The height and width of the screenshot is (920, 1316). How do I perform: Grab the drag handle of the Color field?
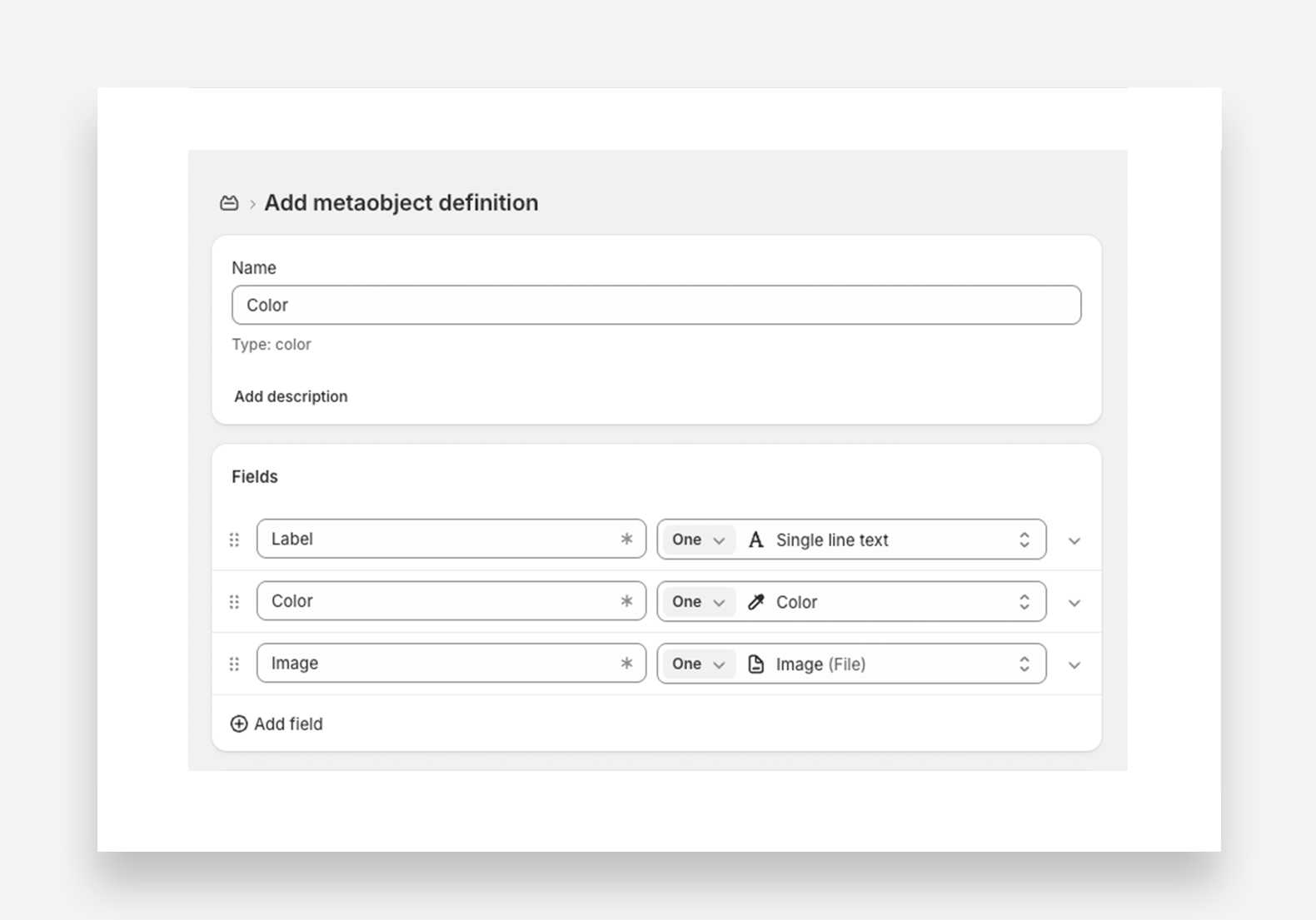coord(234,601)
